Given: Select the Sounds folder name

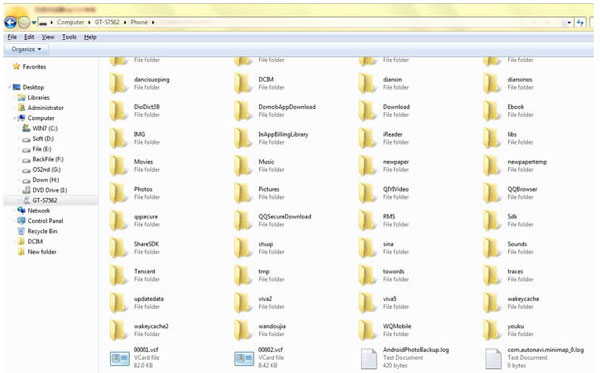Looking at the screenshot, I should click(x=517, y=244).
